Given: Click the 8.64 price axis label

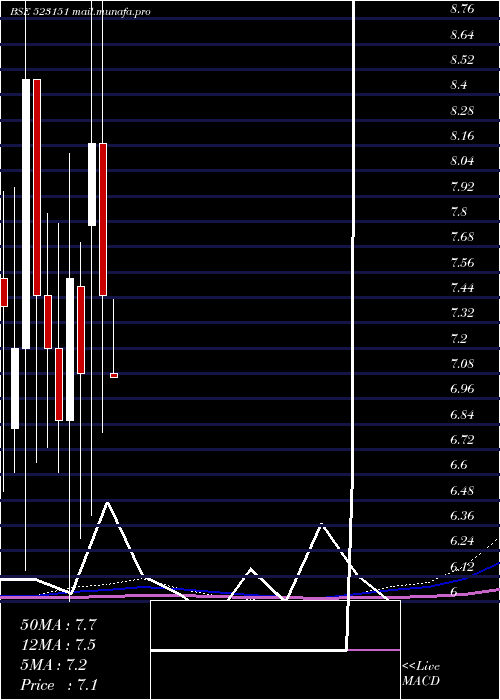Looking at the screenshot, I should point(462,34).
